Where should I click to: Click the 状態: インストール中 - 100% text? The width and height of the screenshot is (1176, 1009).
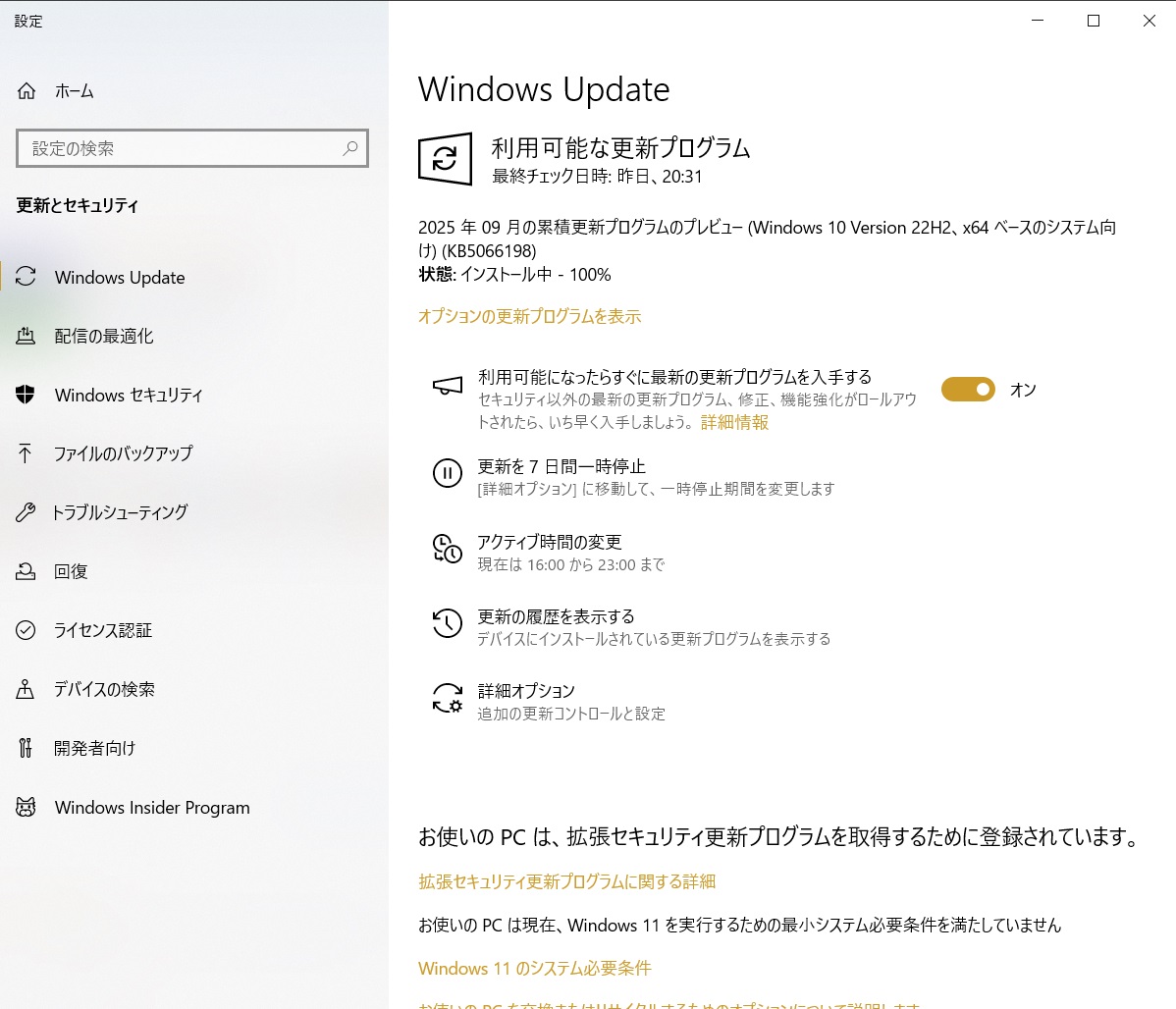click(x=514, y=275)
